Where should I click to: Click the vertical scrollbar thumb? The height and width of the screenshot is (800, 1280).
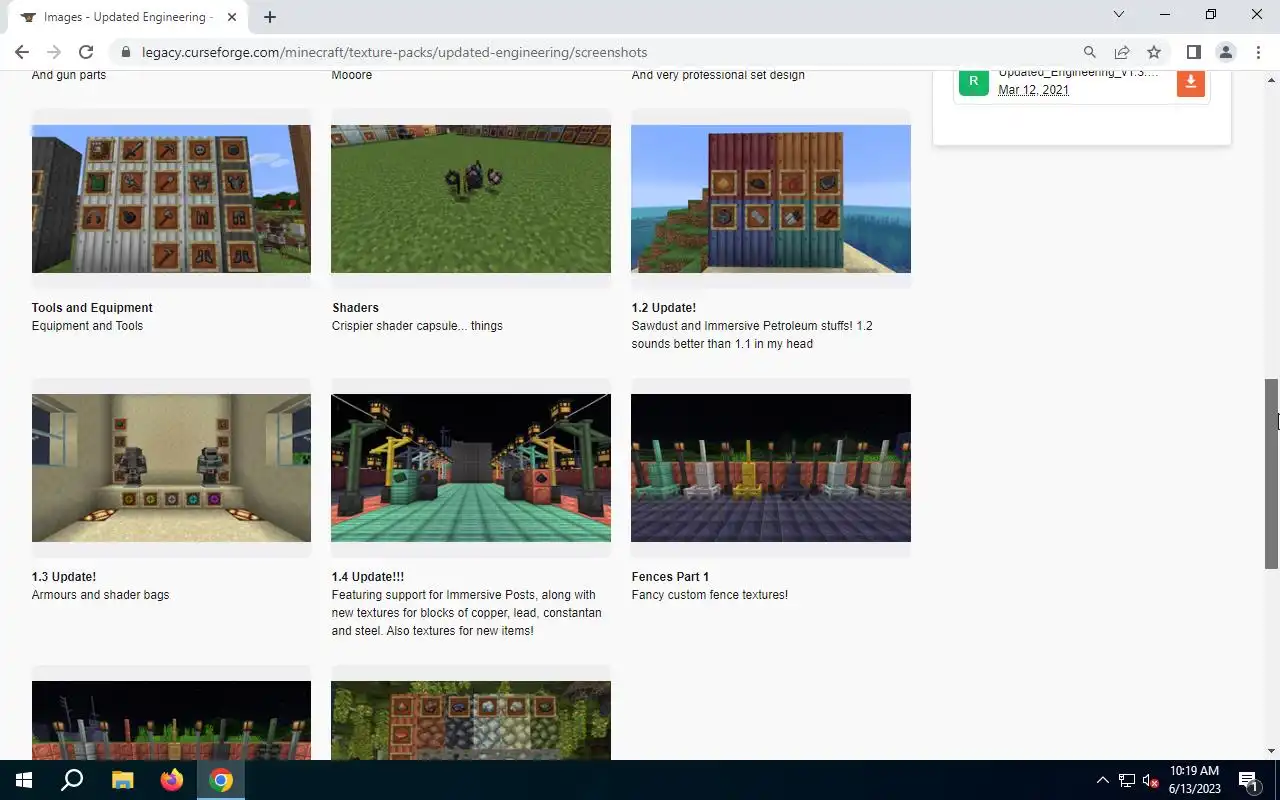click(1272, 474)
